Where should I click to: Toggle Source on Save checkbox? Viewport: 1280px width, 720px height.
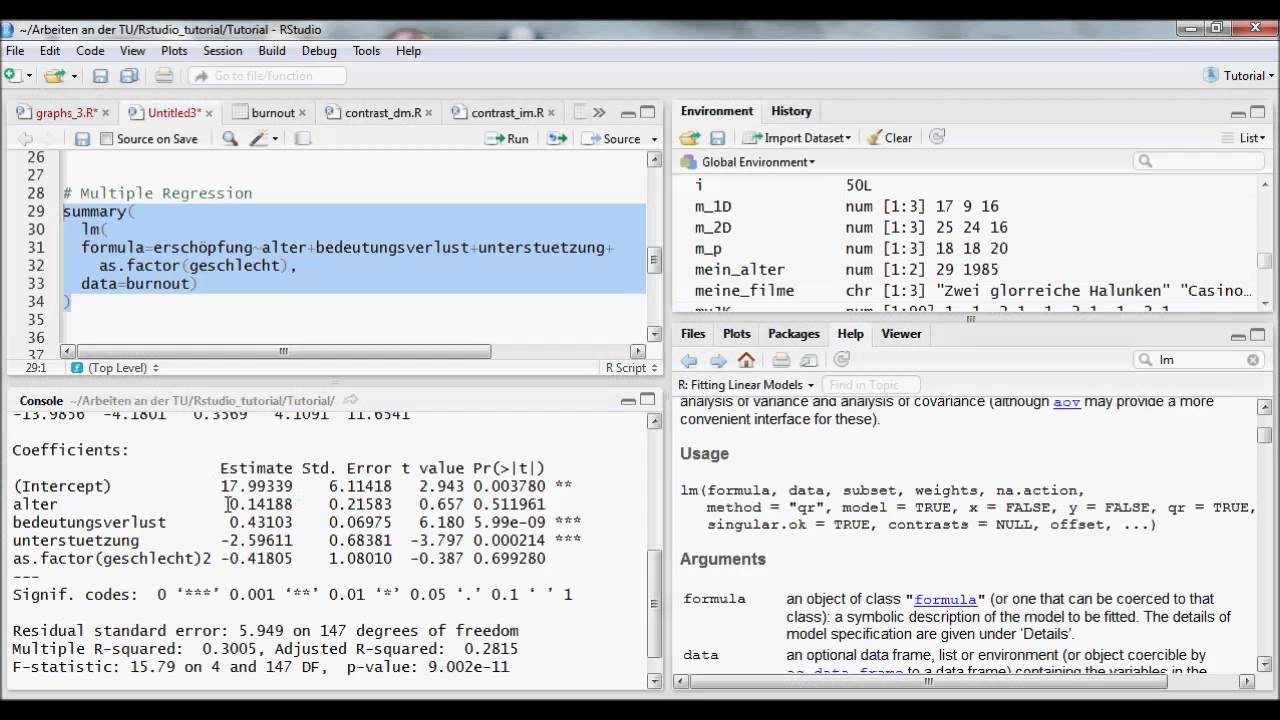point(107,139)
